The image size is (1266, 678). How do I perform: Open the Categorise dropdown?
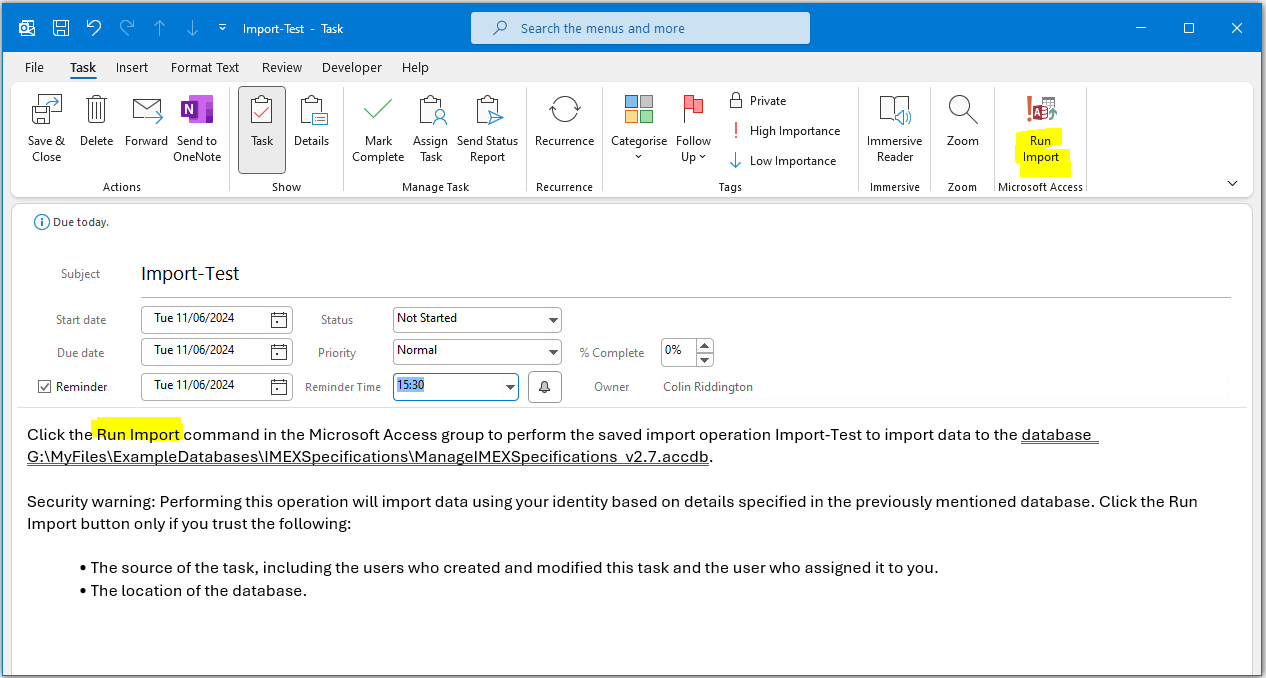pos(639,128)
